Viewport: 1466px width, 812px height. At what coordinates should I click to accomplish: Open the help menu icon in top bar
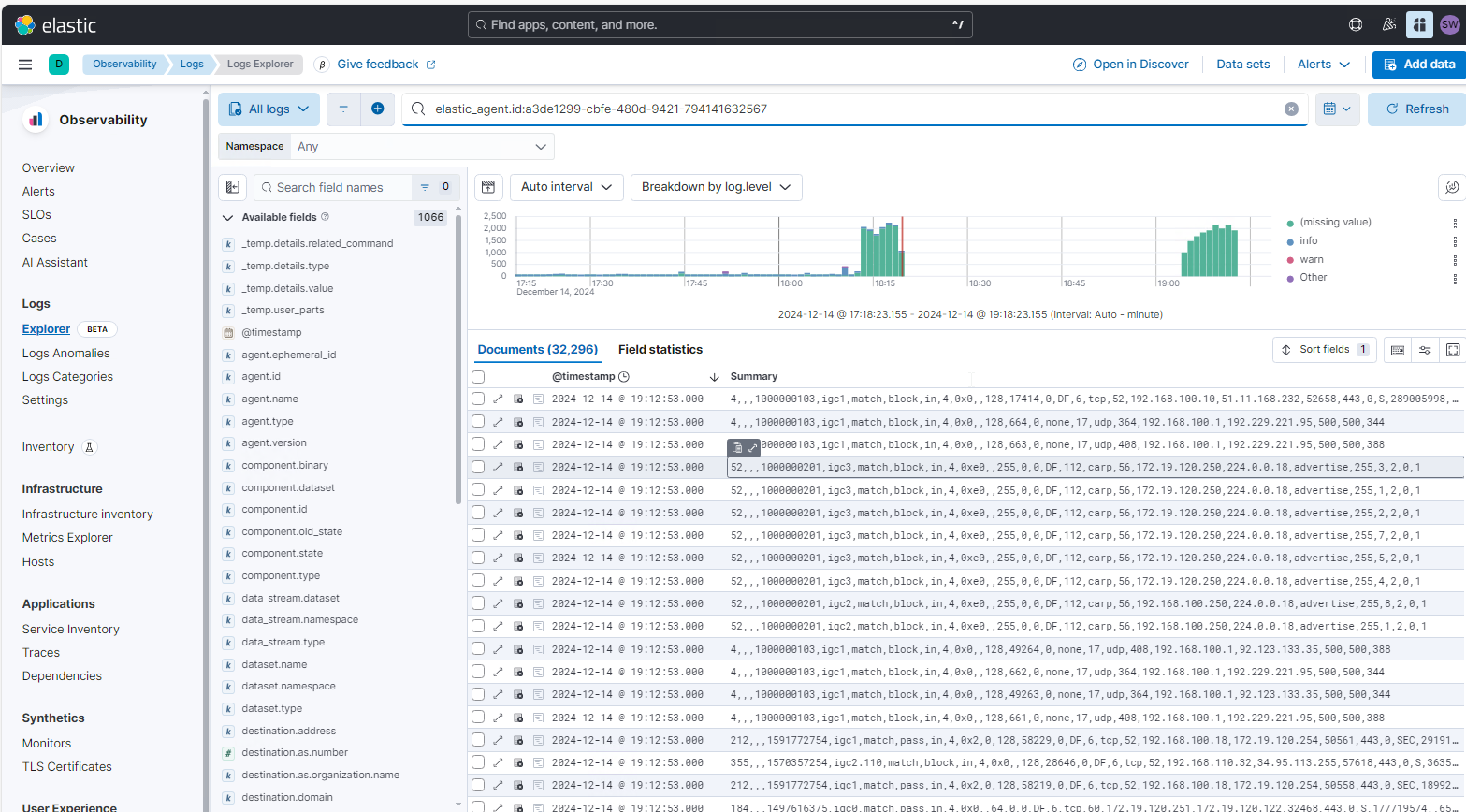1356,25
